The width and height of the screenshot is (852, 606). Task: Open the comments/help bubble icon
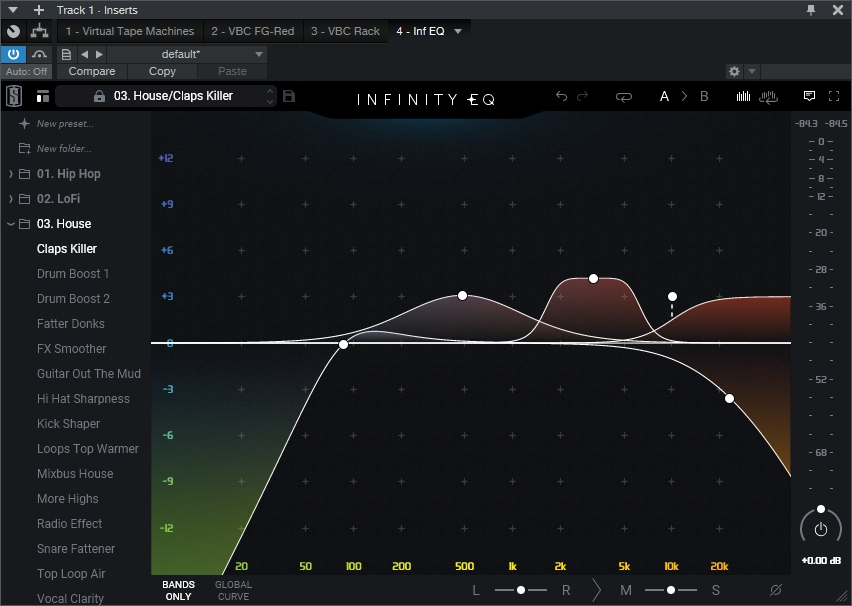(809, 96)
